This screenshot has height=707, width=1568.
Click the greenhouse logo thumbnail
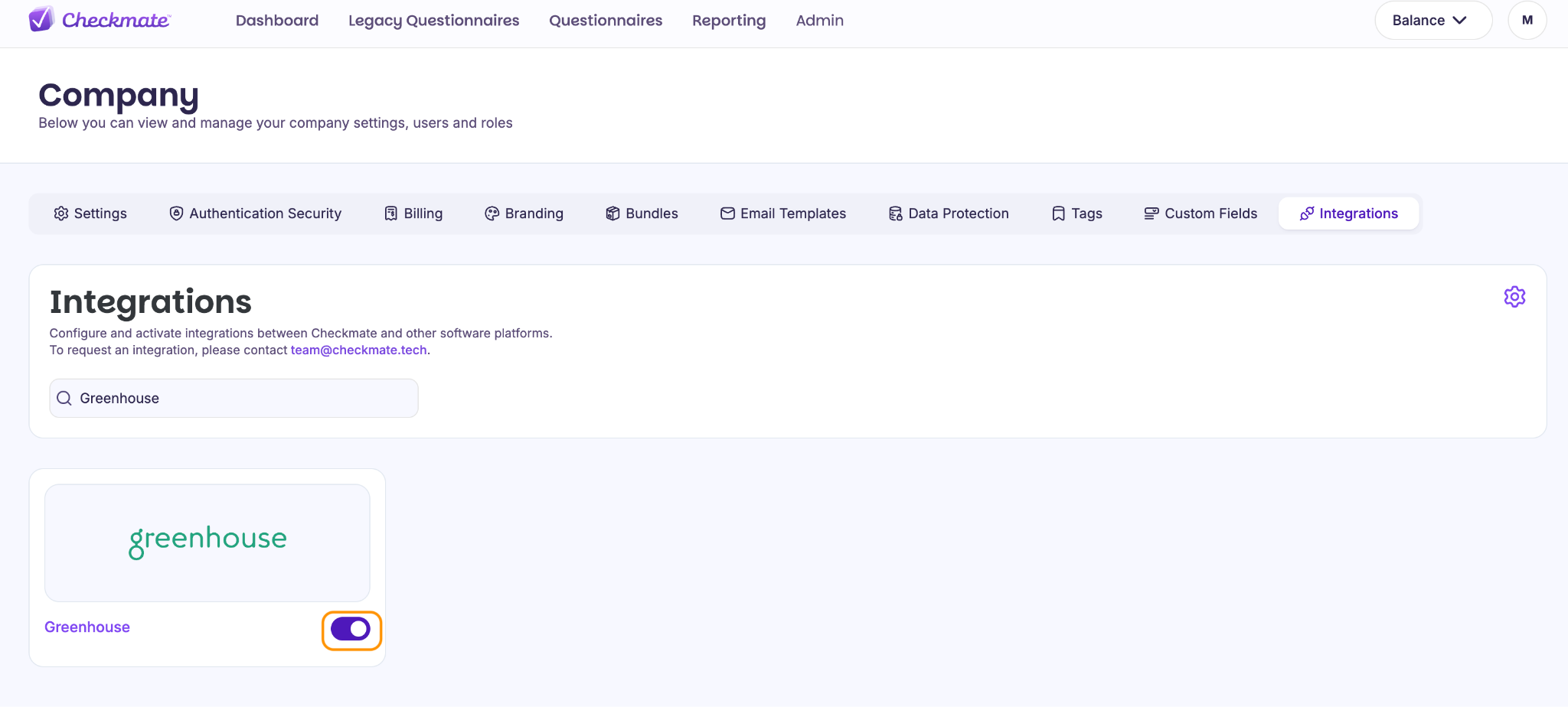207,542
